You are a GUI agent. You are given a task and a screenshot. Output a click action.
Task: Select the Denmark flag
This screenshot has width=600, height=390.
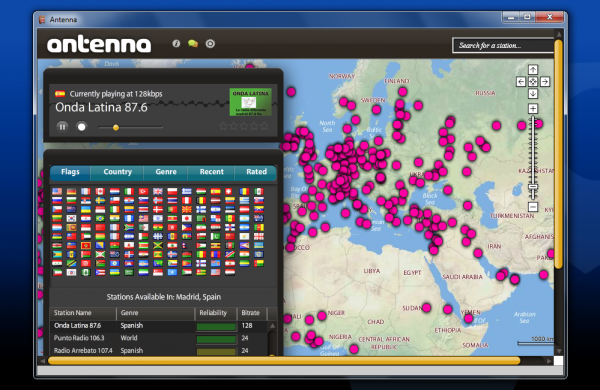point(158,209)
